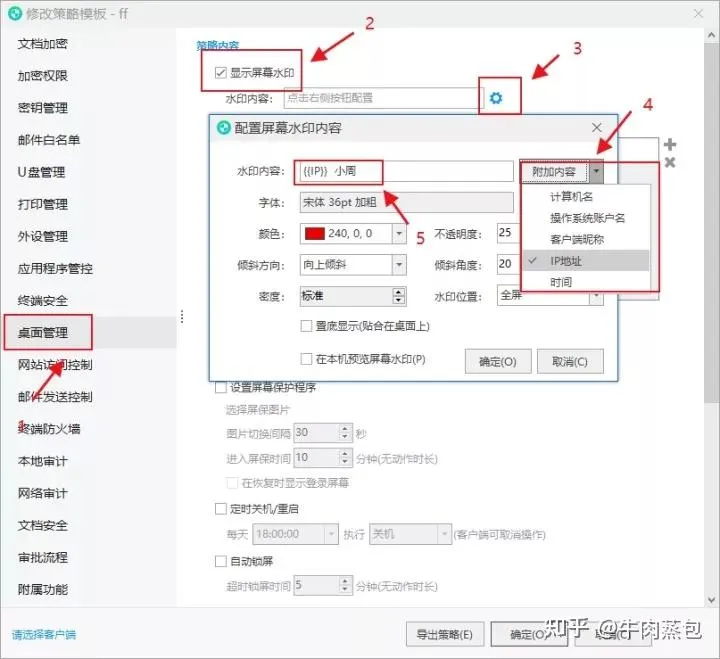
Task: Open 网络审计 in the sidebar
Action: click(x=43, y=493)
